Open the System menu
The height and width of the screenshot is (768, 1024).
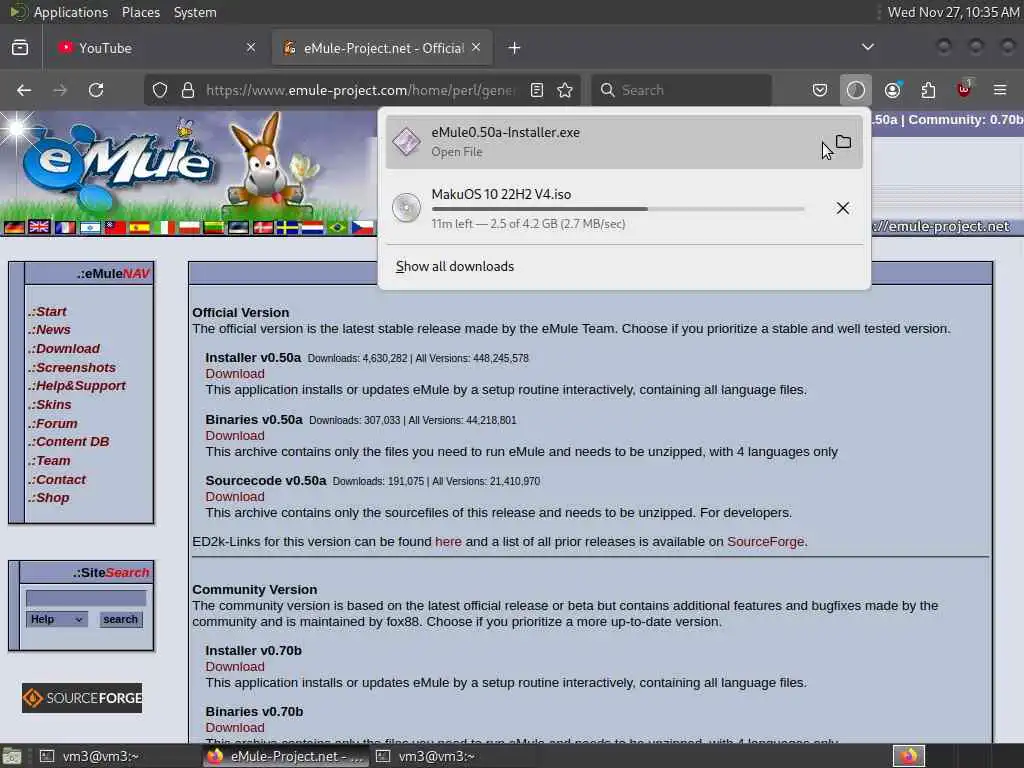195,12
